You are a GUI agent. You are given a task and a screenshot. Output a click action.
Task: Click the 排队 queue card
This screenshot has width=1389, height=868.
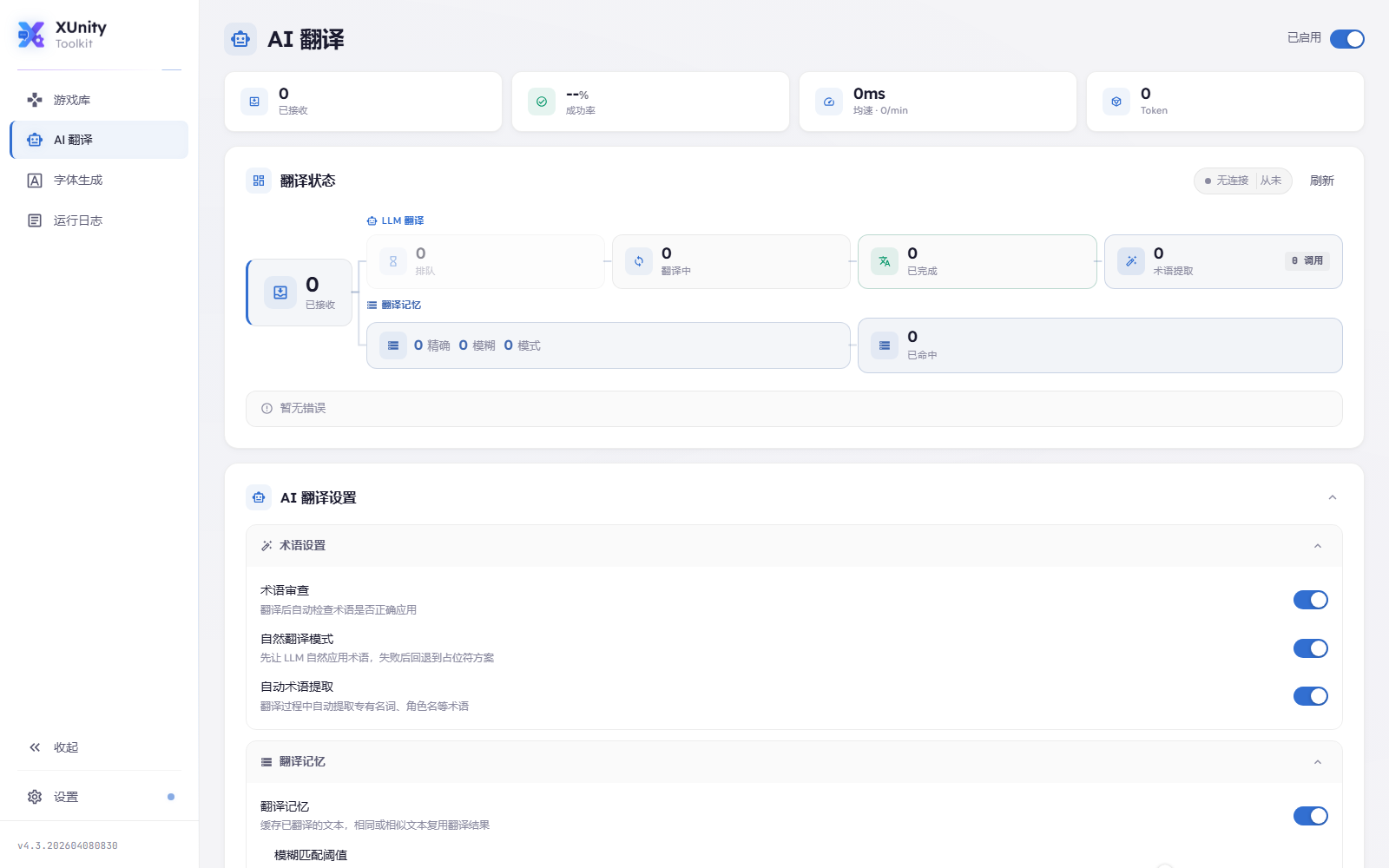click(x=485, y=261)
